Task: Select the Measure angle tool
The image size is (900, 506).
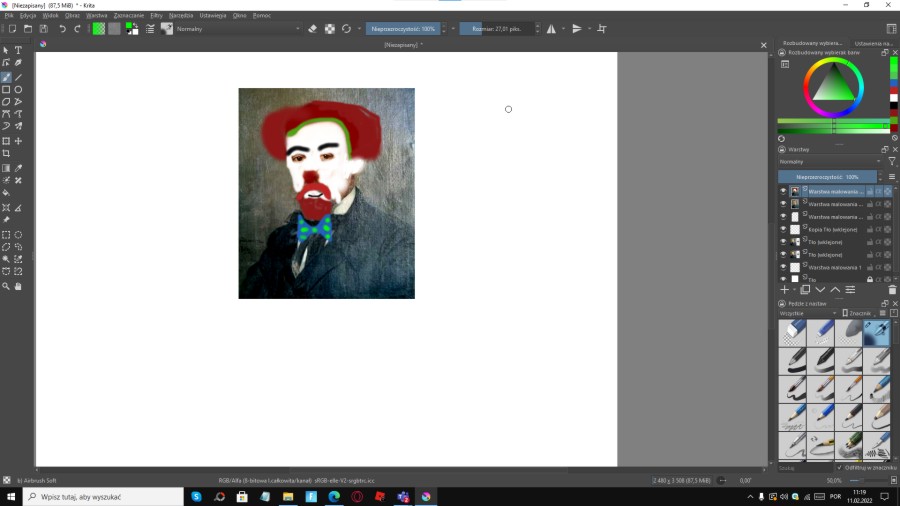Action: point(18,208)
